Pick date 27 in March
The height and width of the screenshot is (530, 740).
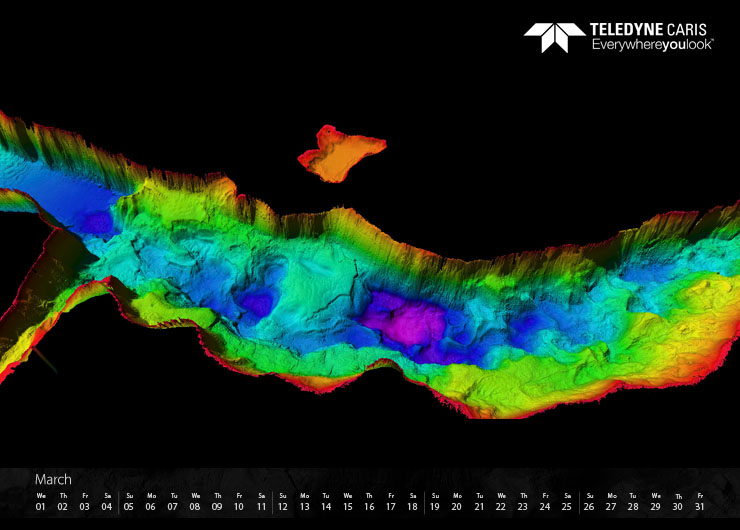[611, 506]
